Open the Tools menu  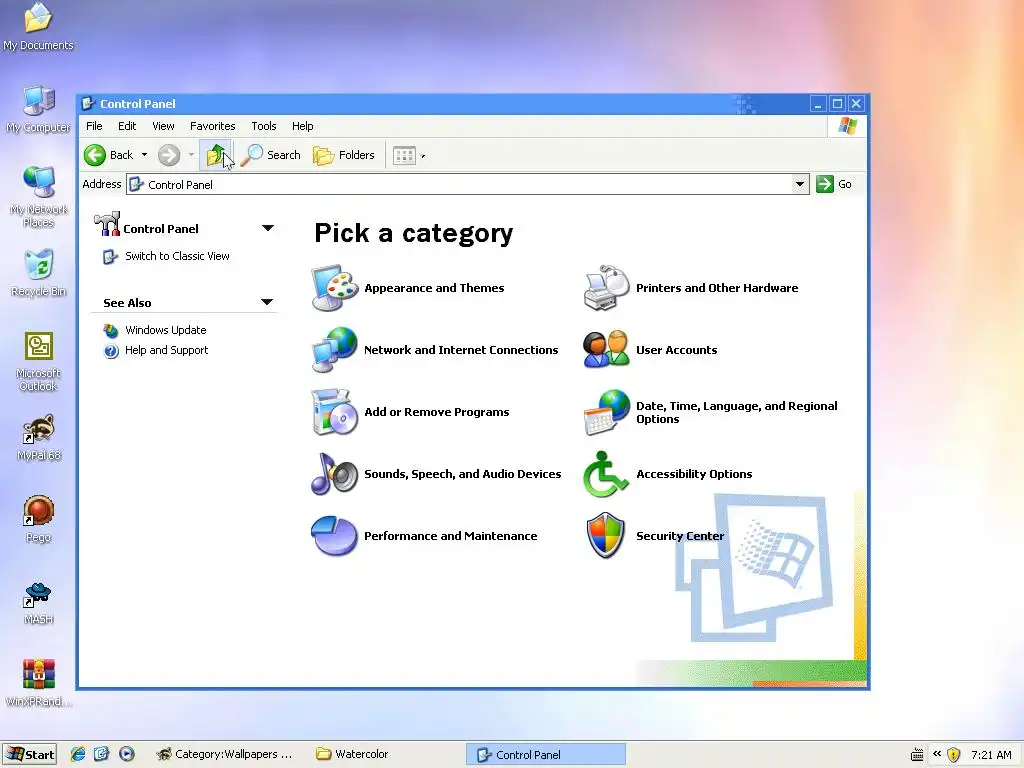[x=264, y=126]
